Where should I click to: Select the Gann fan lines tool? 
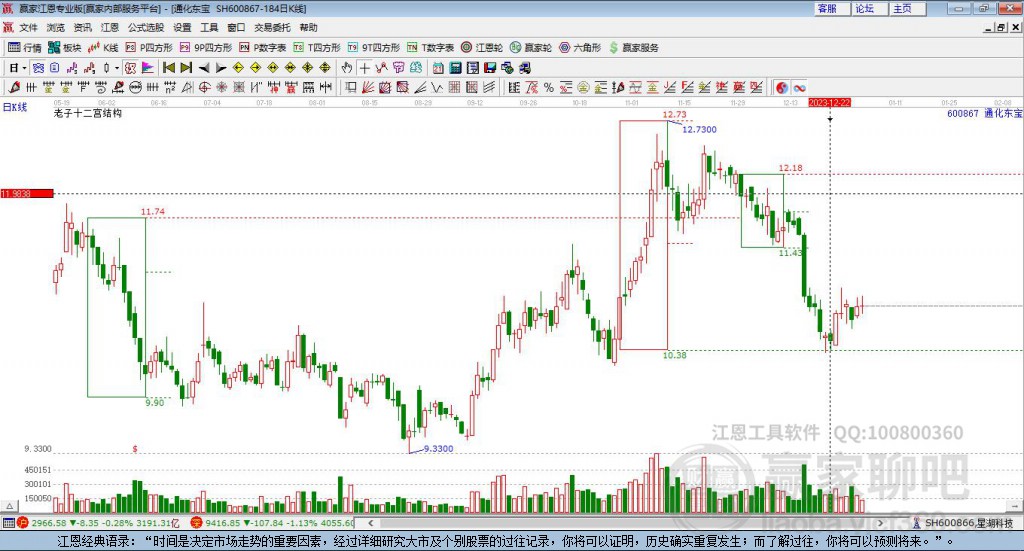click(x=368, y=87)
